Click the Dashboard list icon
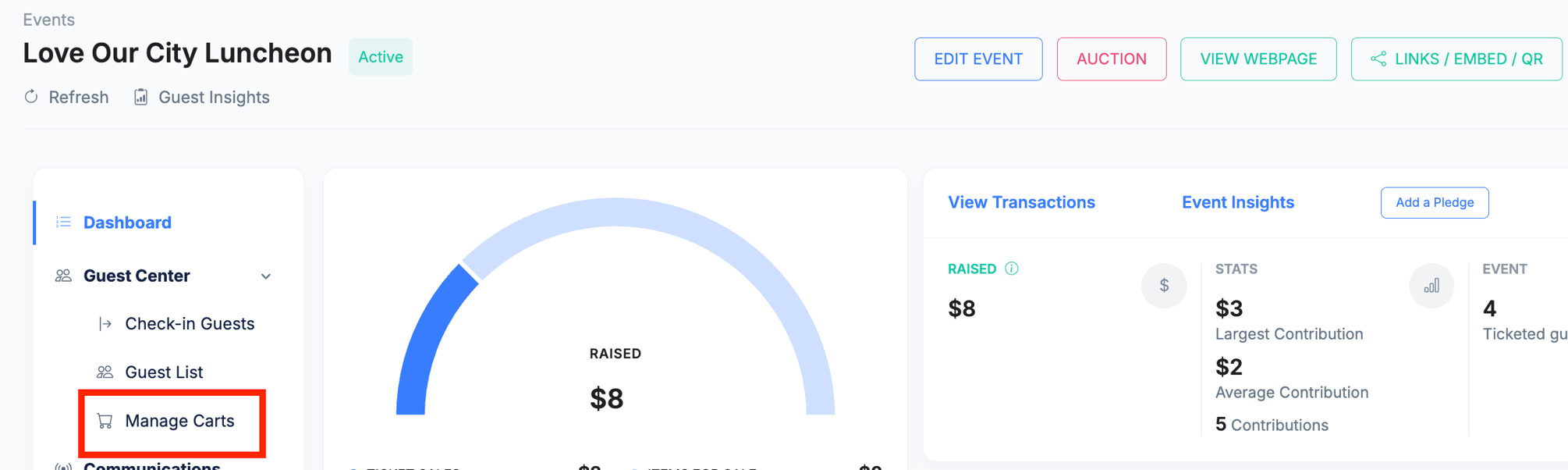 click(x=63, y=223)
